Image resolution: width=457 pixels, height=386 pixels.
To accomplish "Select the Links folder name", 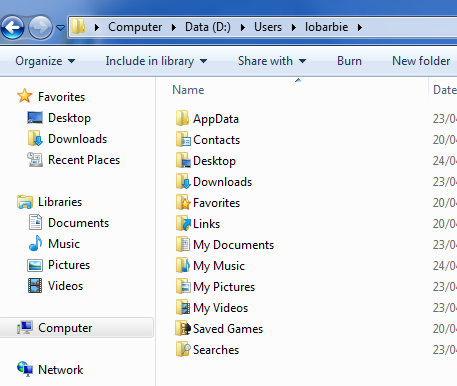I will pos(206,224).
